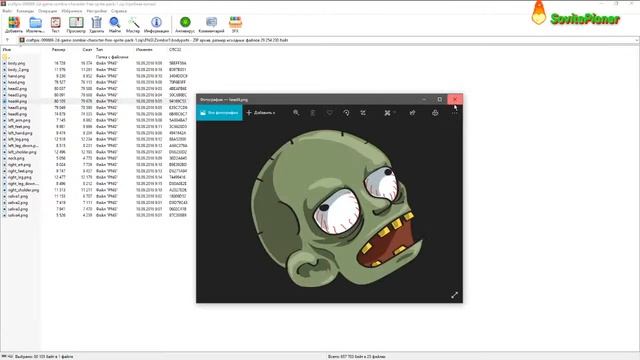Sort by the Размер column header

coord(58,49)
